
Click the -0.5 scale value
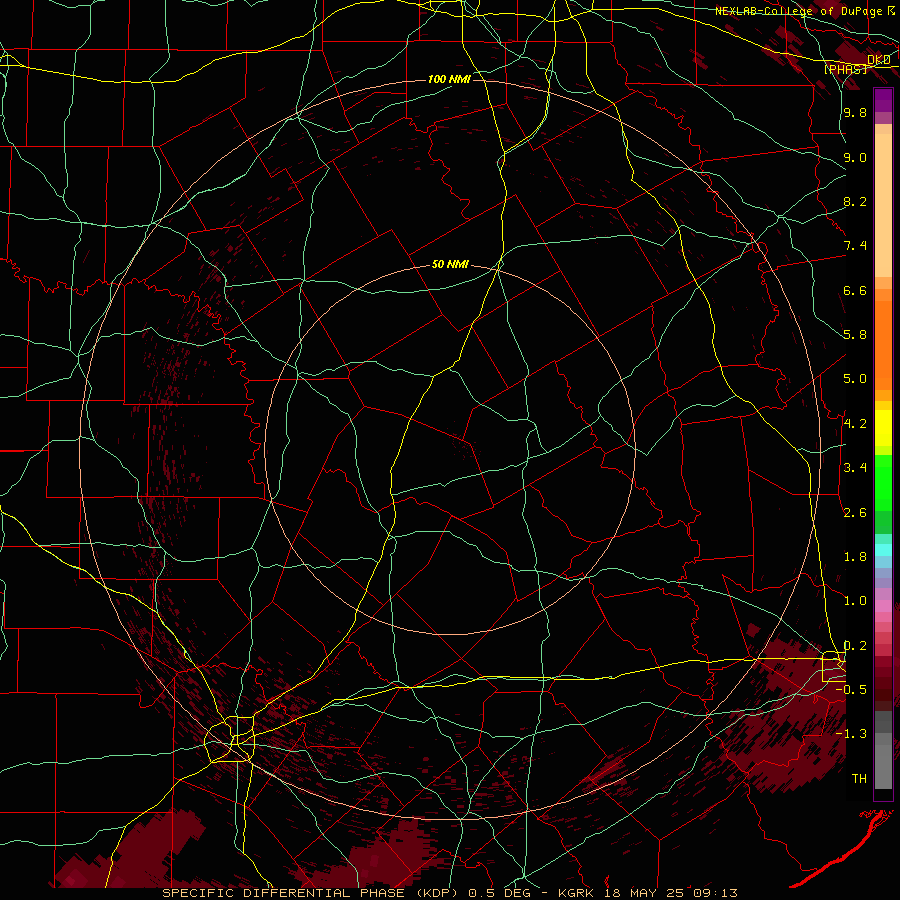[852, 690]
